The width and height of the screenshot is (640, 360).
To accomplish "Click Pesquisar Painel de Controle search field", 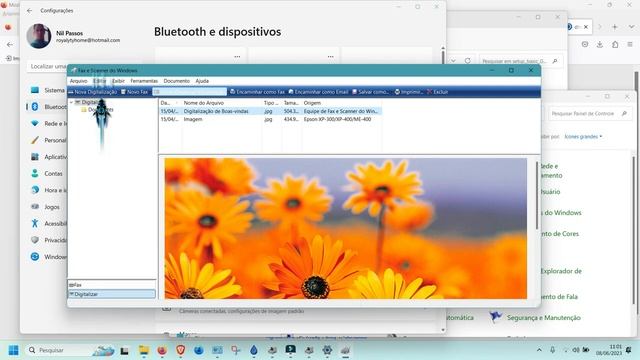I will pos(589,113).
